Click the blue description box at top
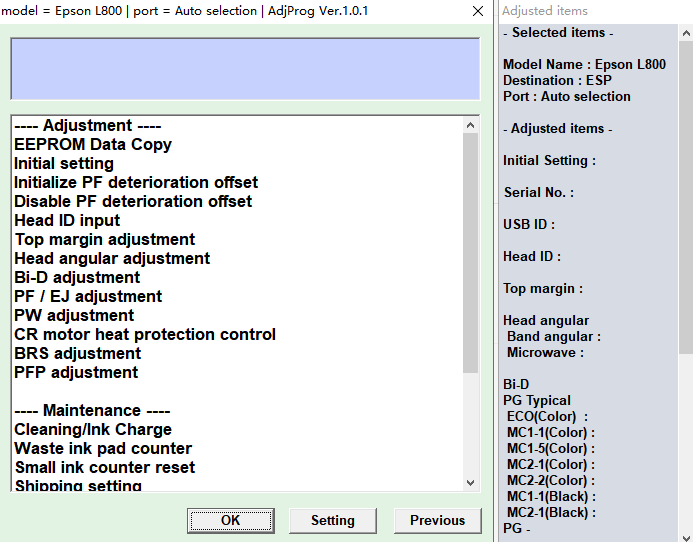The image size is (693, 542). (245, 69)
